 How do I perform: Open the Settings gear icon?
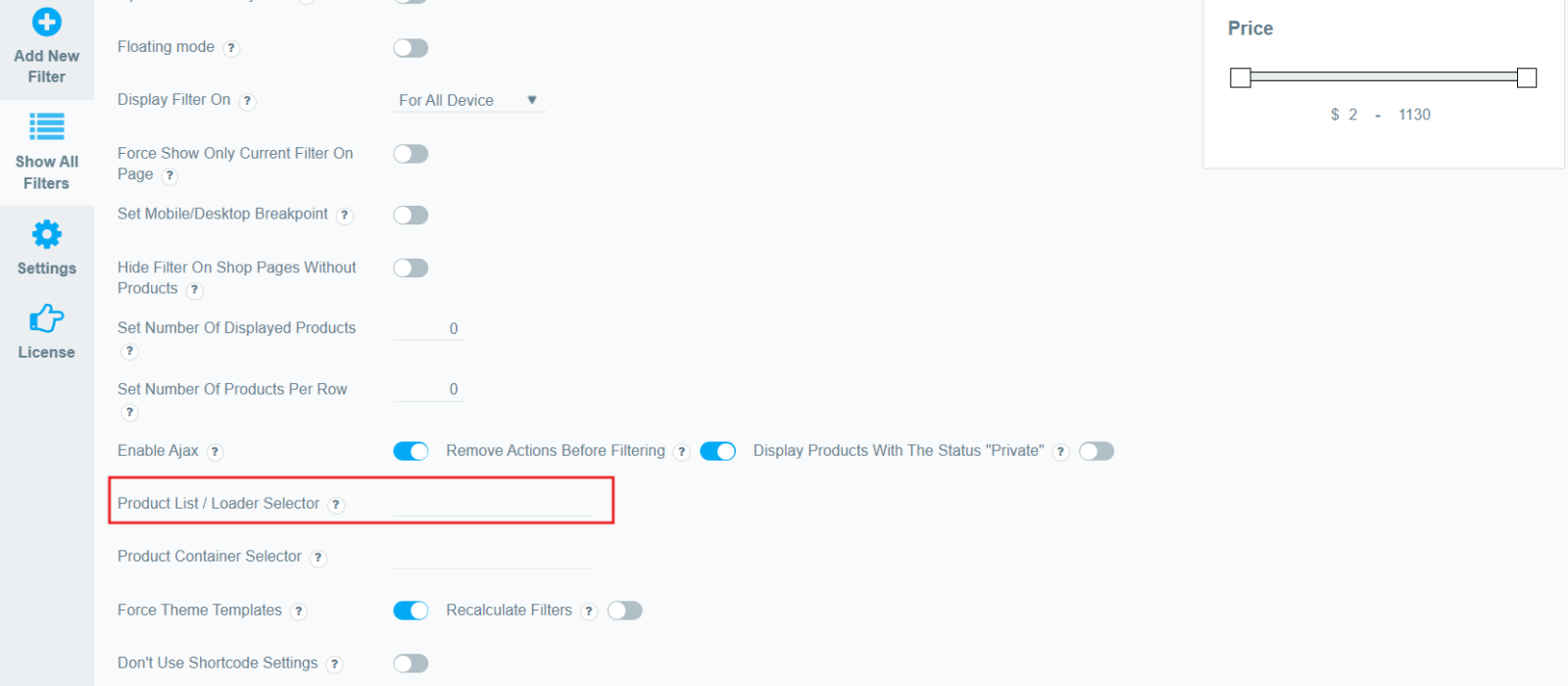point(46,234)
